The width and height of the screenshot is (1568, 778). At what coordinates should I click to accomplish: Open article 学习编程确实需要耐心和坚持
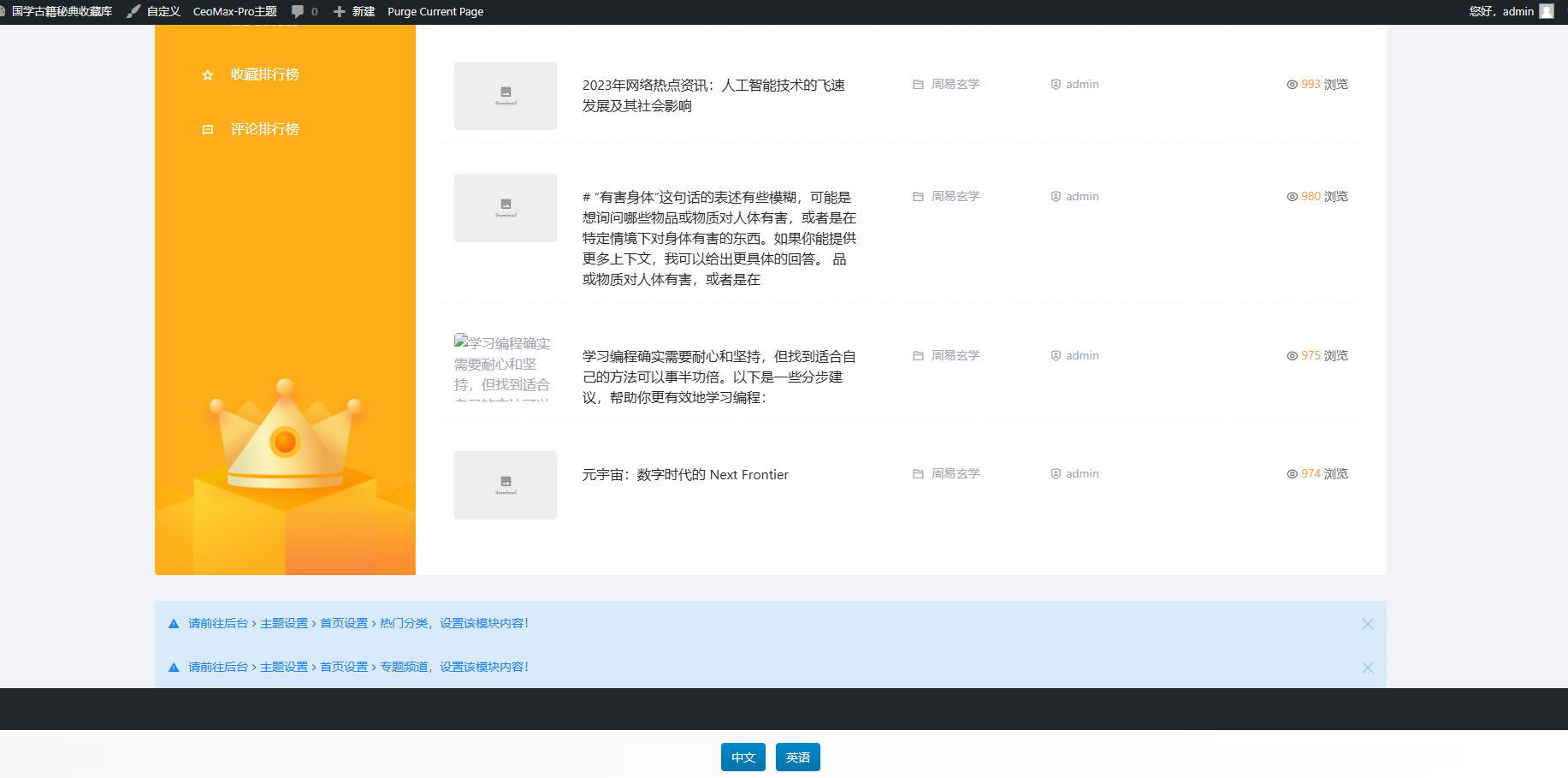(719, 377)
